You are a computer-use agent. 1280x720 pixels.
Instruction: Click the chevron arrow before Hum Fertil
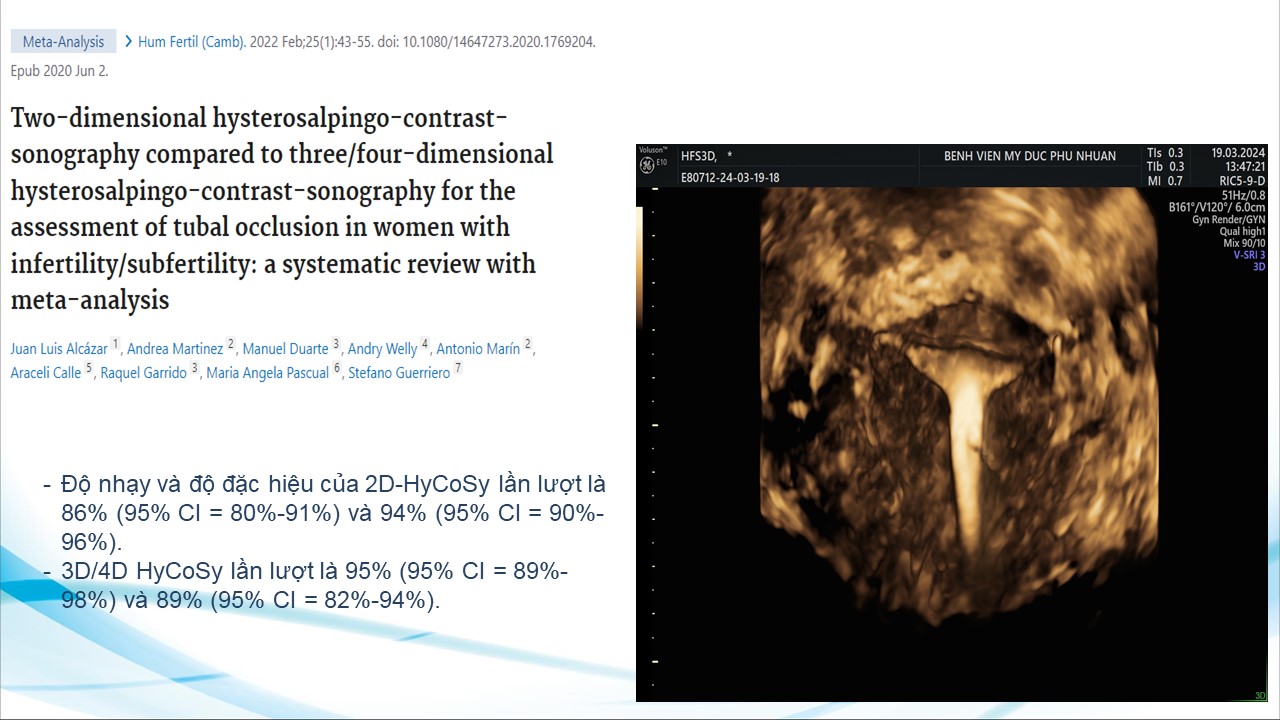(x=128, y=42)
